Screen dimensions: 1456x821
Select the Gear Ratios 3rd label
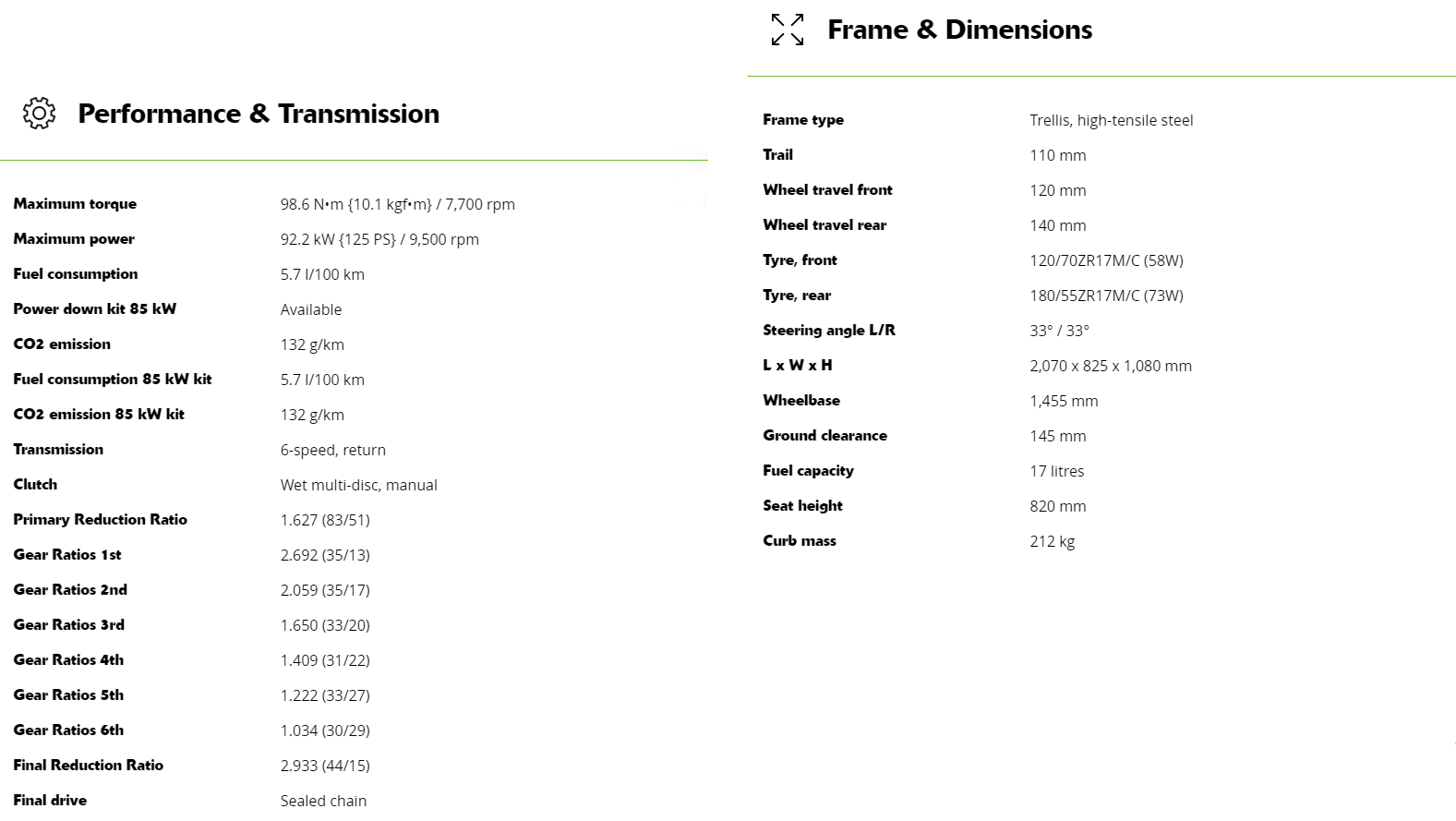pos(68,625)
